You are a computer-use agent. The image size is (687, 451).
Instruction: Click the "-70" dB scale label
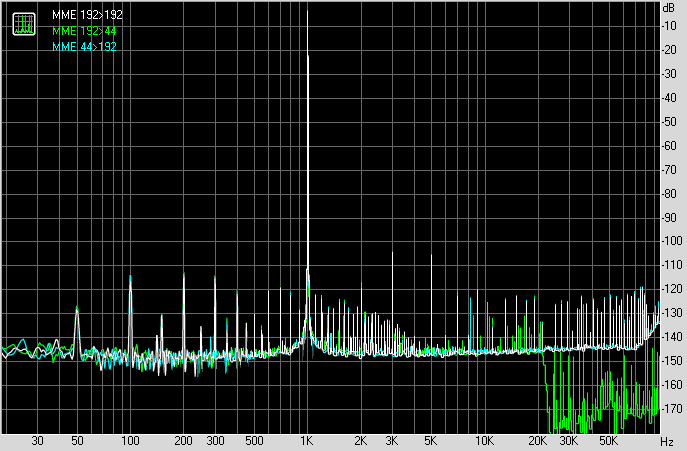click(669, 170)
